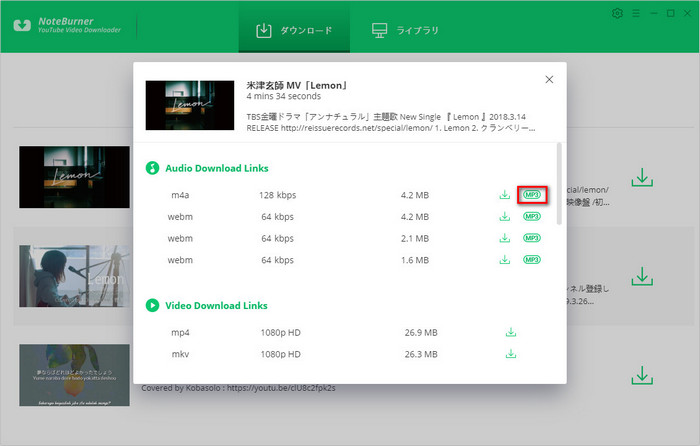Click the '4 mins 34 seconds' duration
700x446 pixels.
pyautogui.click(x=283, y=96)
